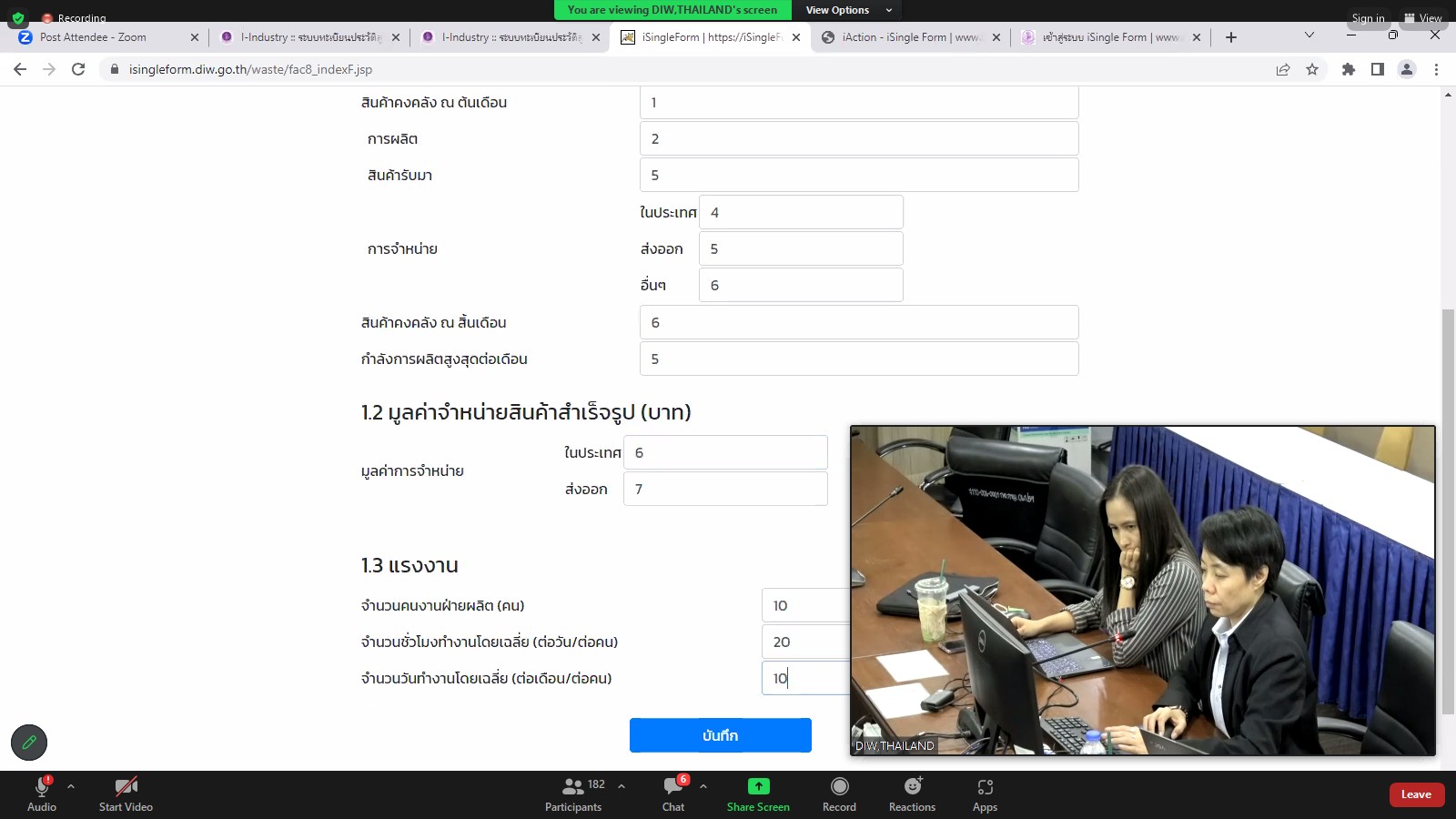The width and height of the screenshot is (1456, 819).
Task: Click the site lock icon in address bar
Action: click(x=115, y=69)
